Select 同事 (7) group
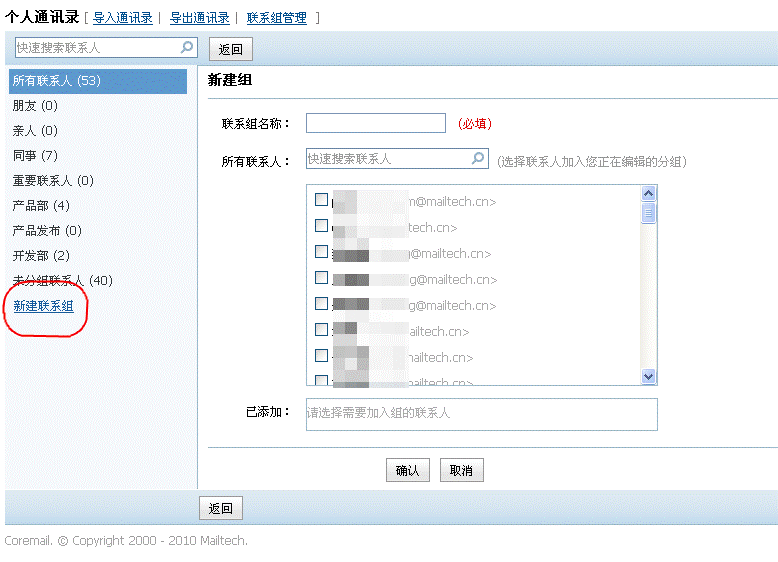Screen dimensions: 778x562 (35, 156)
